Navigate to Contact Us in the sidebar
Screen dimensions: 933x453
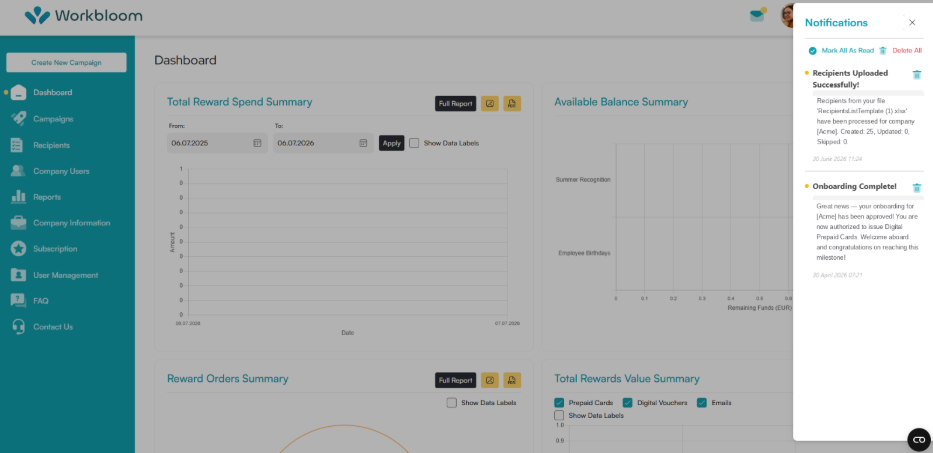point(53,327)
